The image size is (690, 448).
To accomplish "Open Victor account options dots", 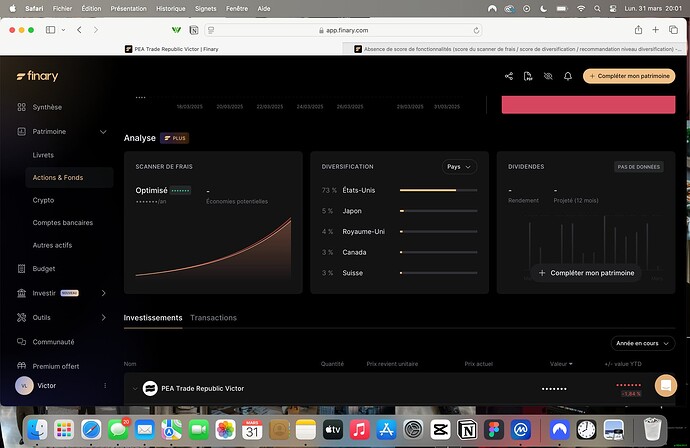I will (x=105, y=386).
